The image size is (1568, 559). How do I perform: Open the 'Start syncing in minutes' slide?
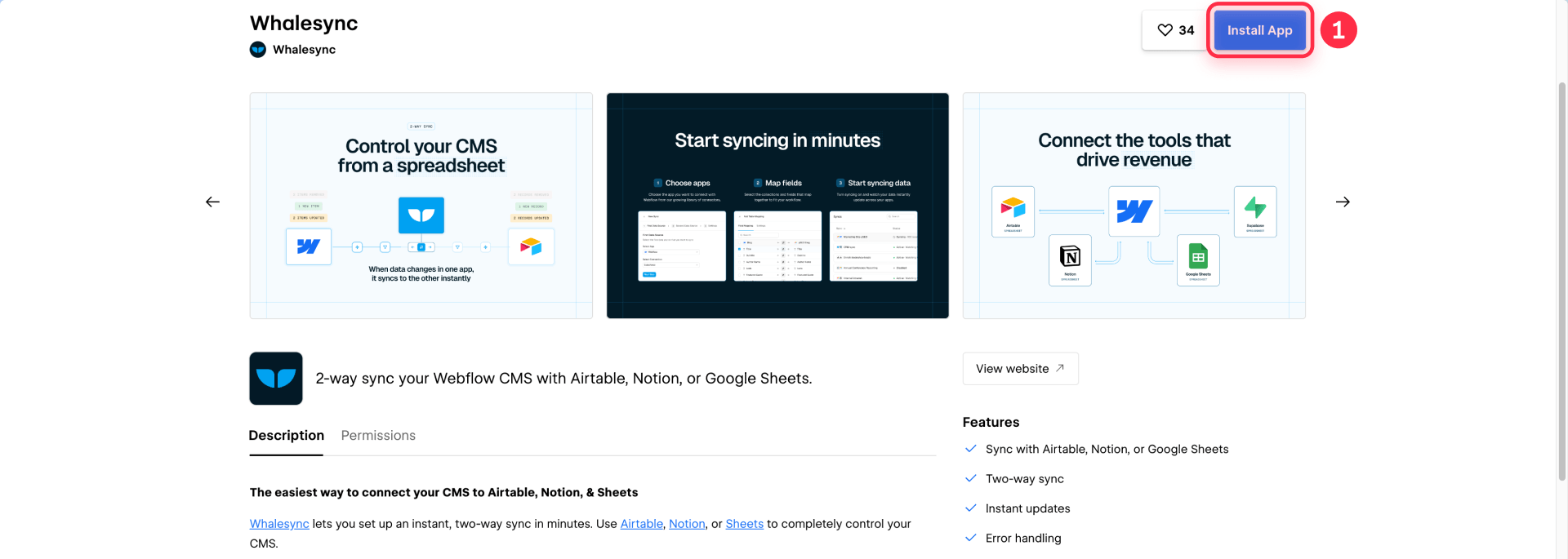pos(777,206)
